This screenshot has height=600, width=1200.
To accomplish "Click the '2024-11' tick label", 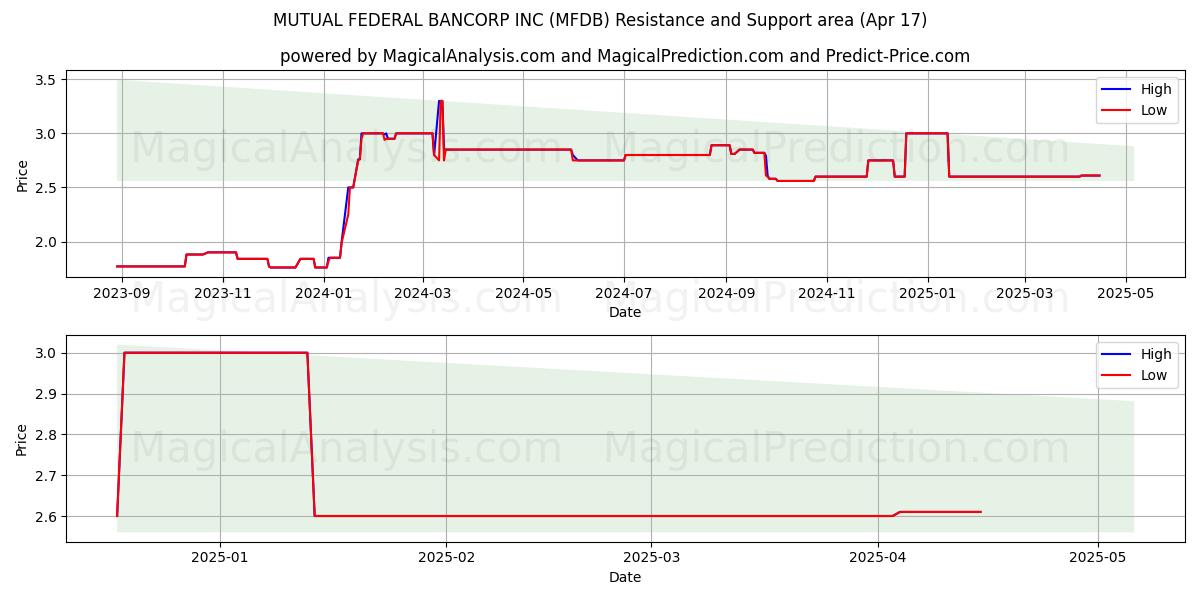I will [x=827, y=293].
